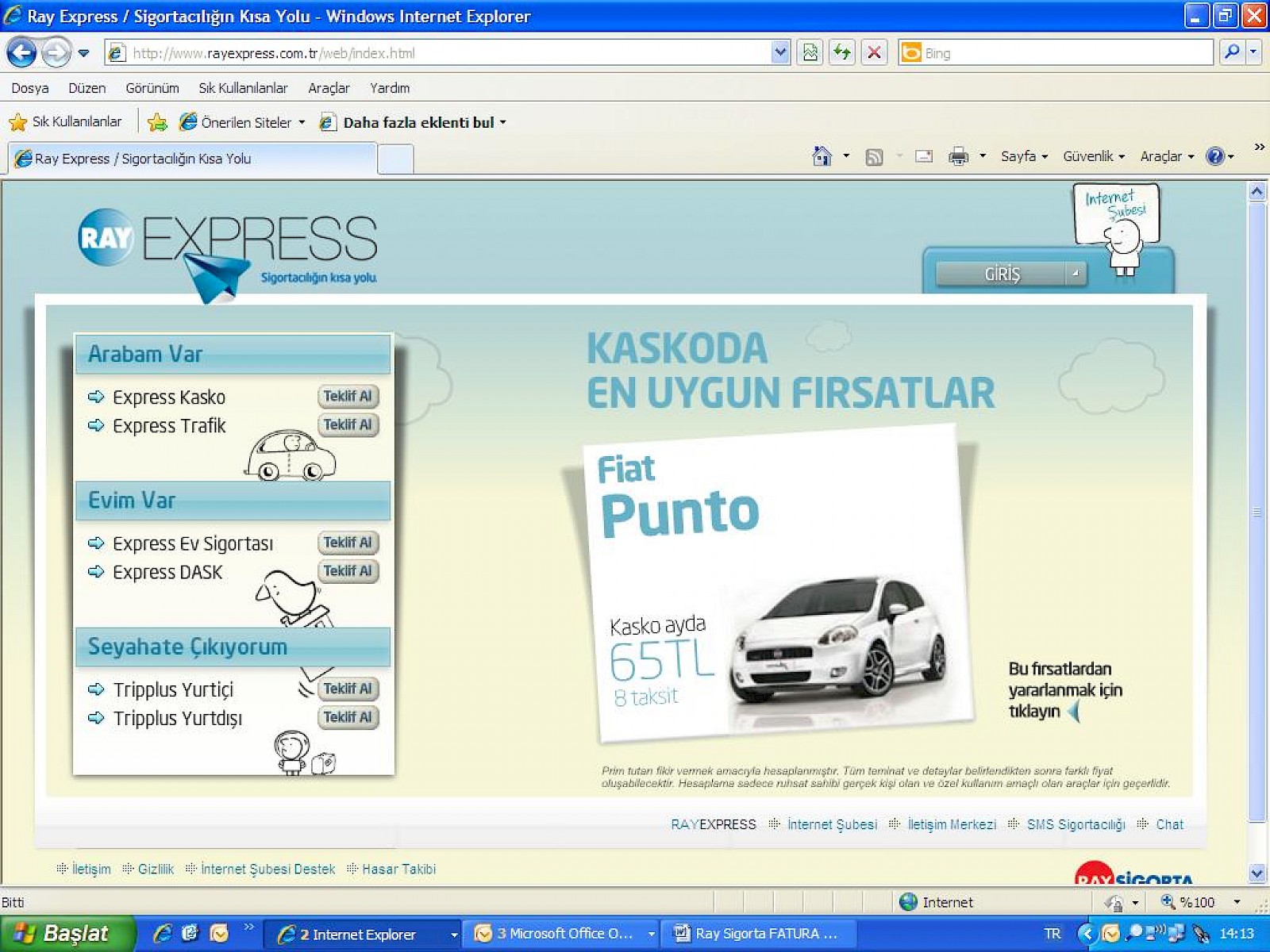The width and height of the screenshot is (1270, 952).
Task: Click the Home page icon in command bar
Action: point(822,156)
